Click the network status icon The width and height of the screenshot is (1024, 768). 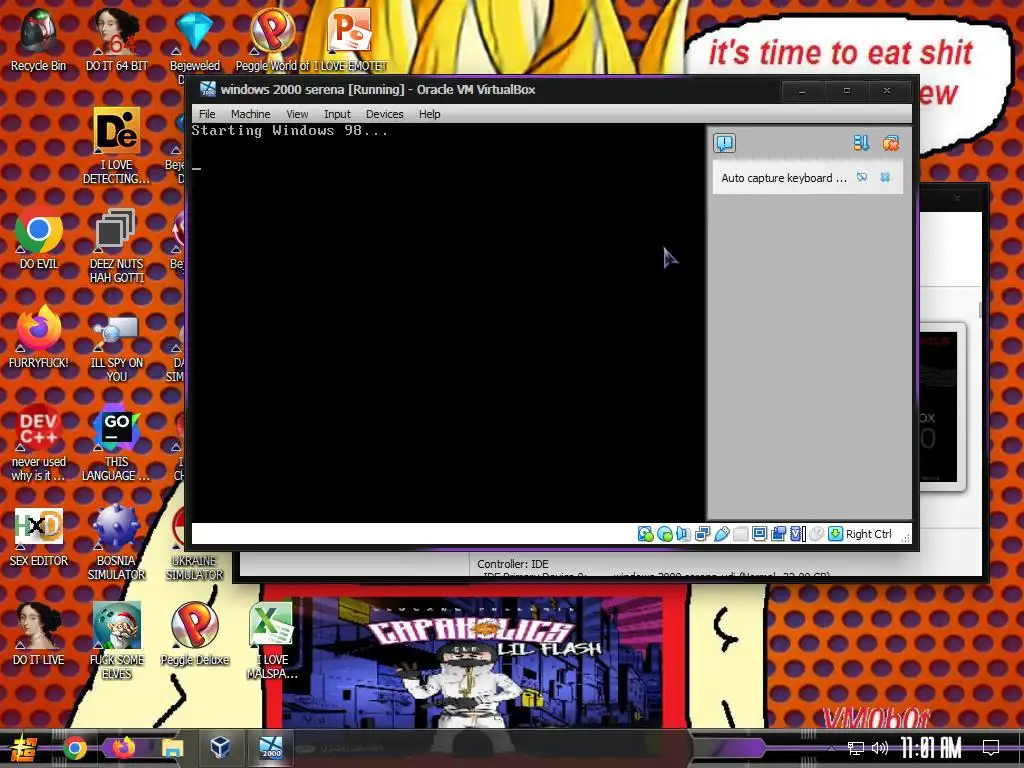coord(703,534)
